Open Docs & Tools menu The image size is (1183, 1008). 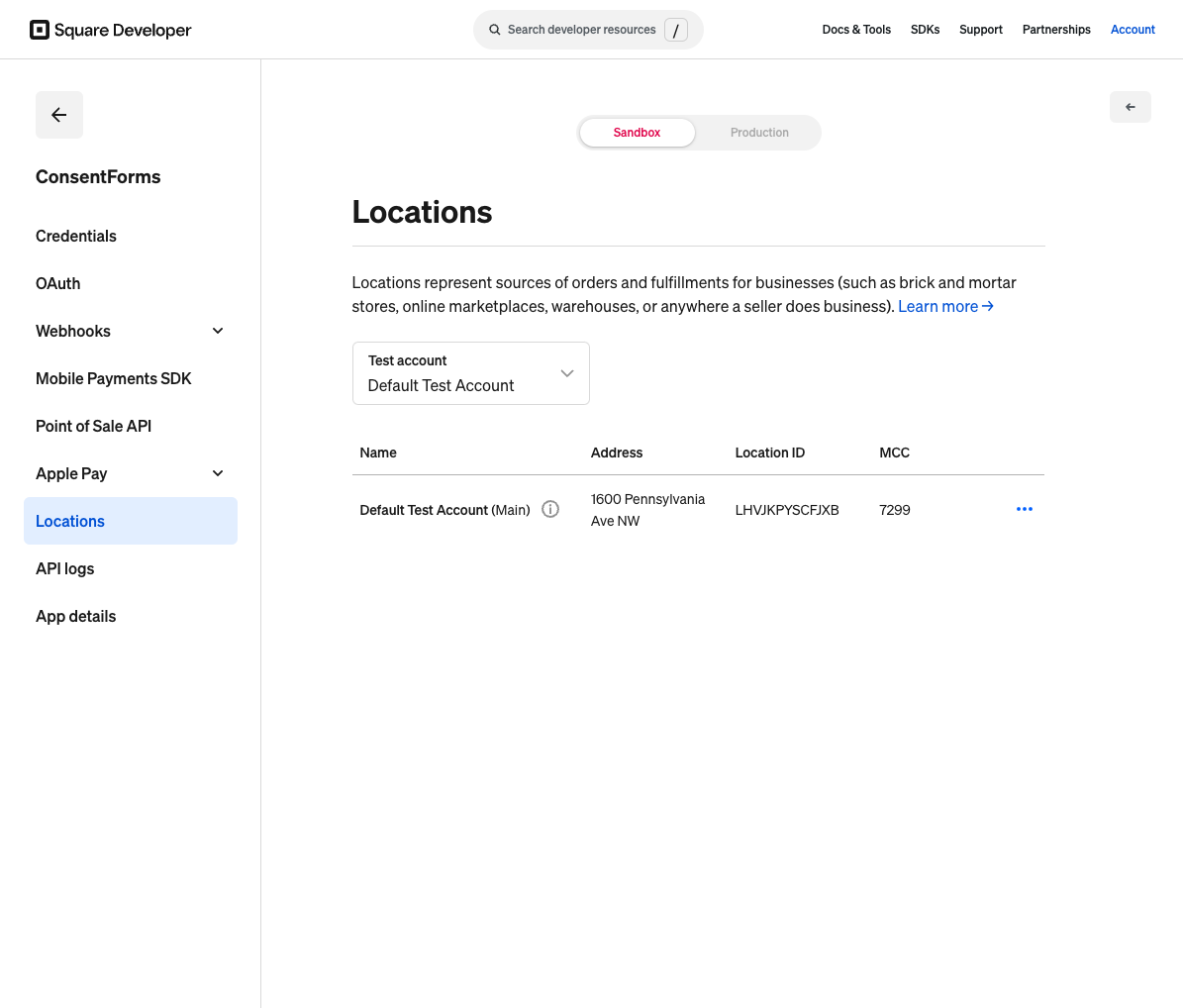pos(856,30)
